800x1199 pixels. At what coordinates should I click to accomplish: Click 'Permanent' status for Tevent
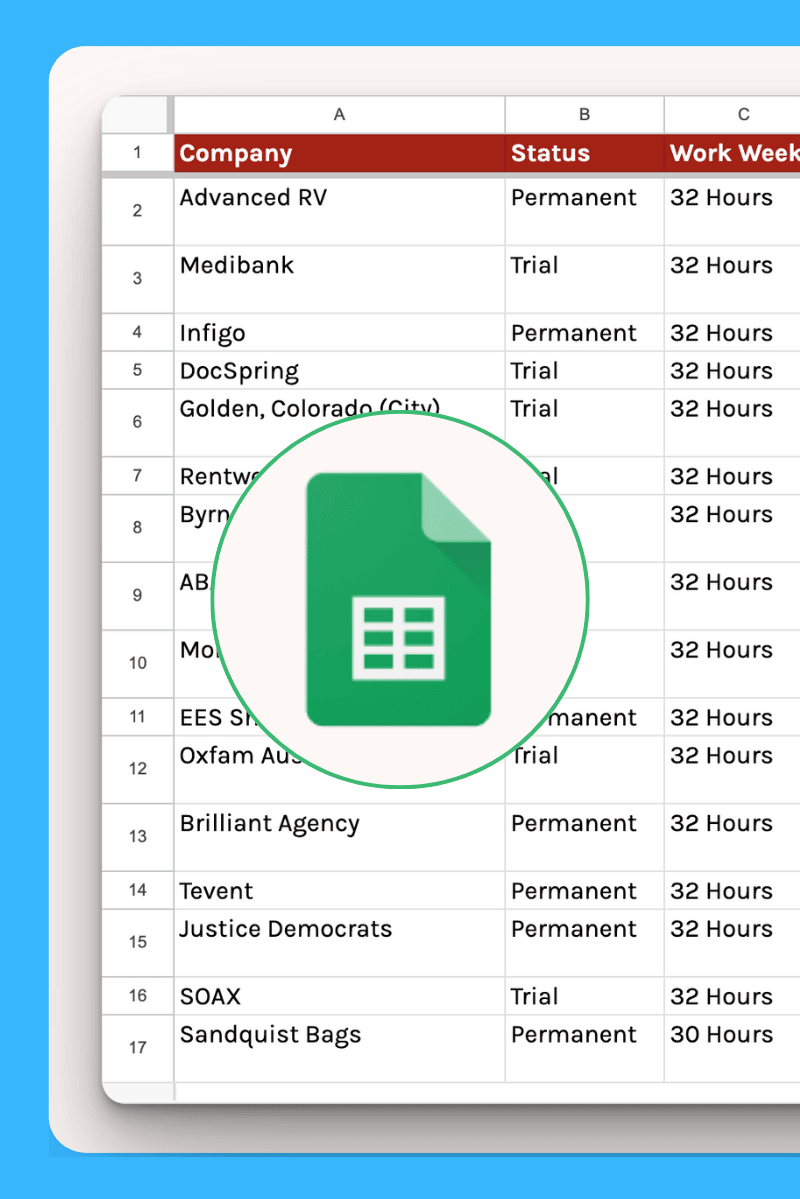[584, 890]
